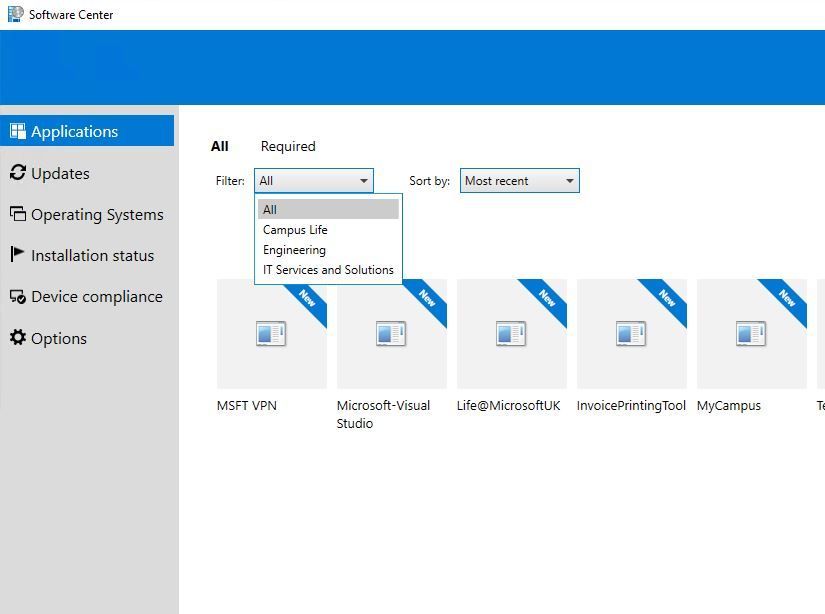The width and height of the screenshot is (825, 614).
Task: Click the Updates refresh-arrows icon
Action: pyautogui.click(x=18, y=173)
